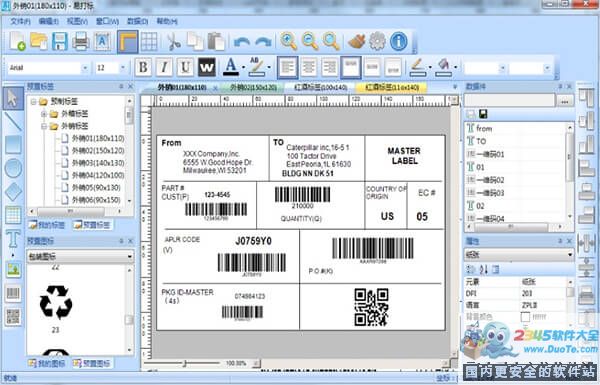Click the zoom slider under the canvas

click(x=184, y=363)
